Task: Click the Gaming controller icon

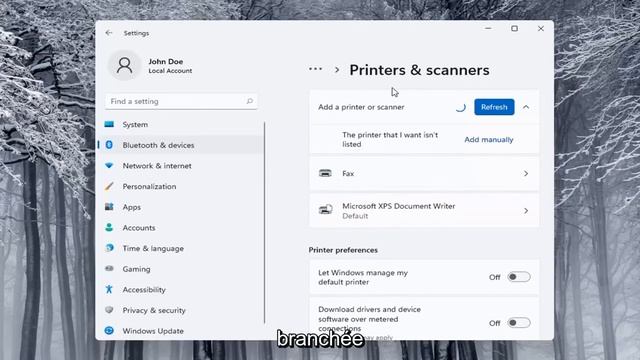Action: [109, 269]
